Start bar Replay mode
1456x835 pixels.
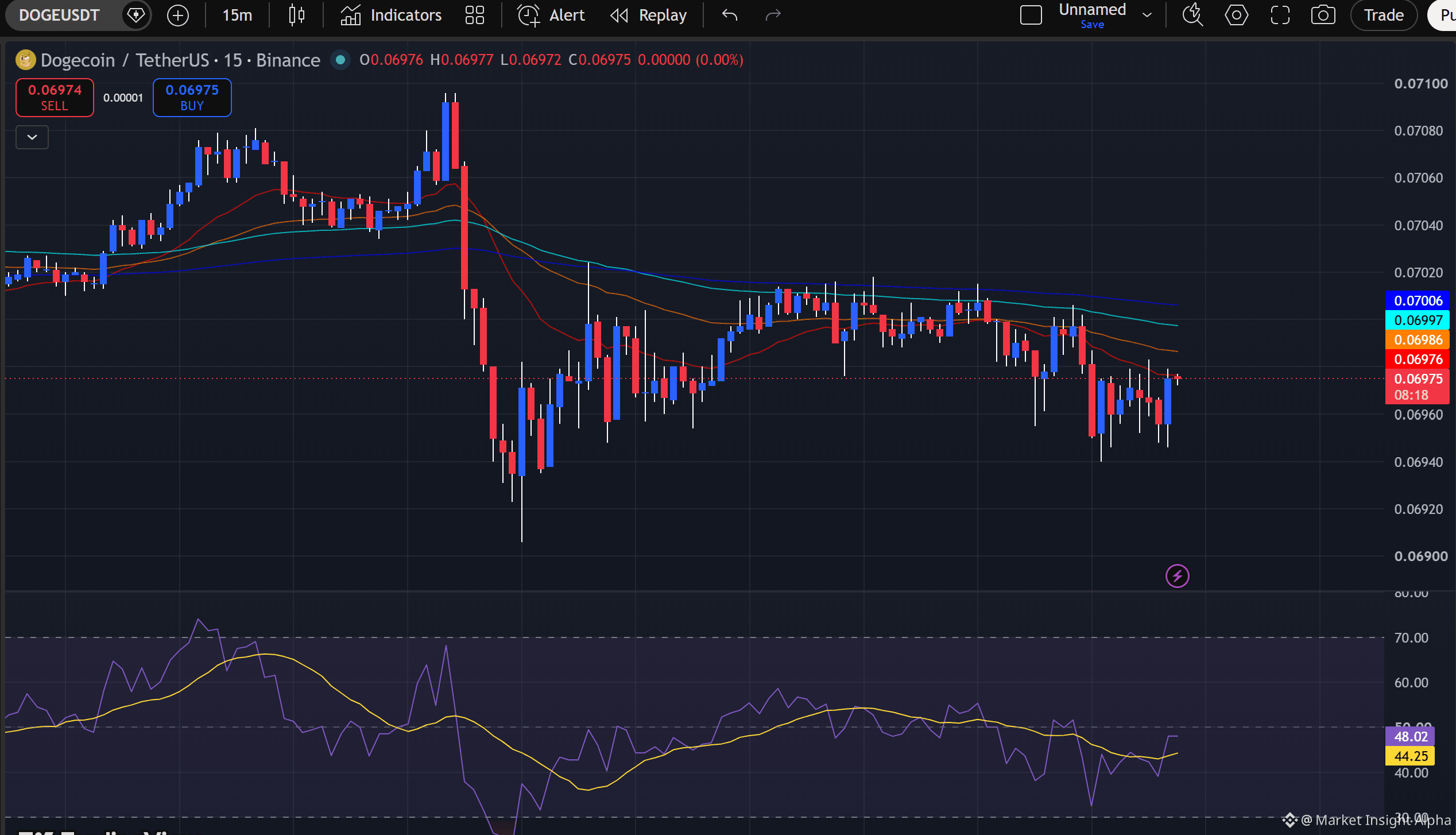[649, 16]
